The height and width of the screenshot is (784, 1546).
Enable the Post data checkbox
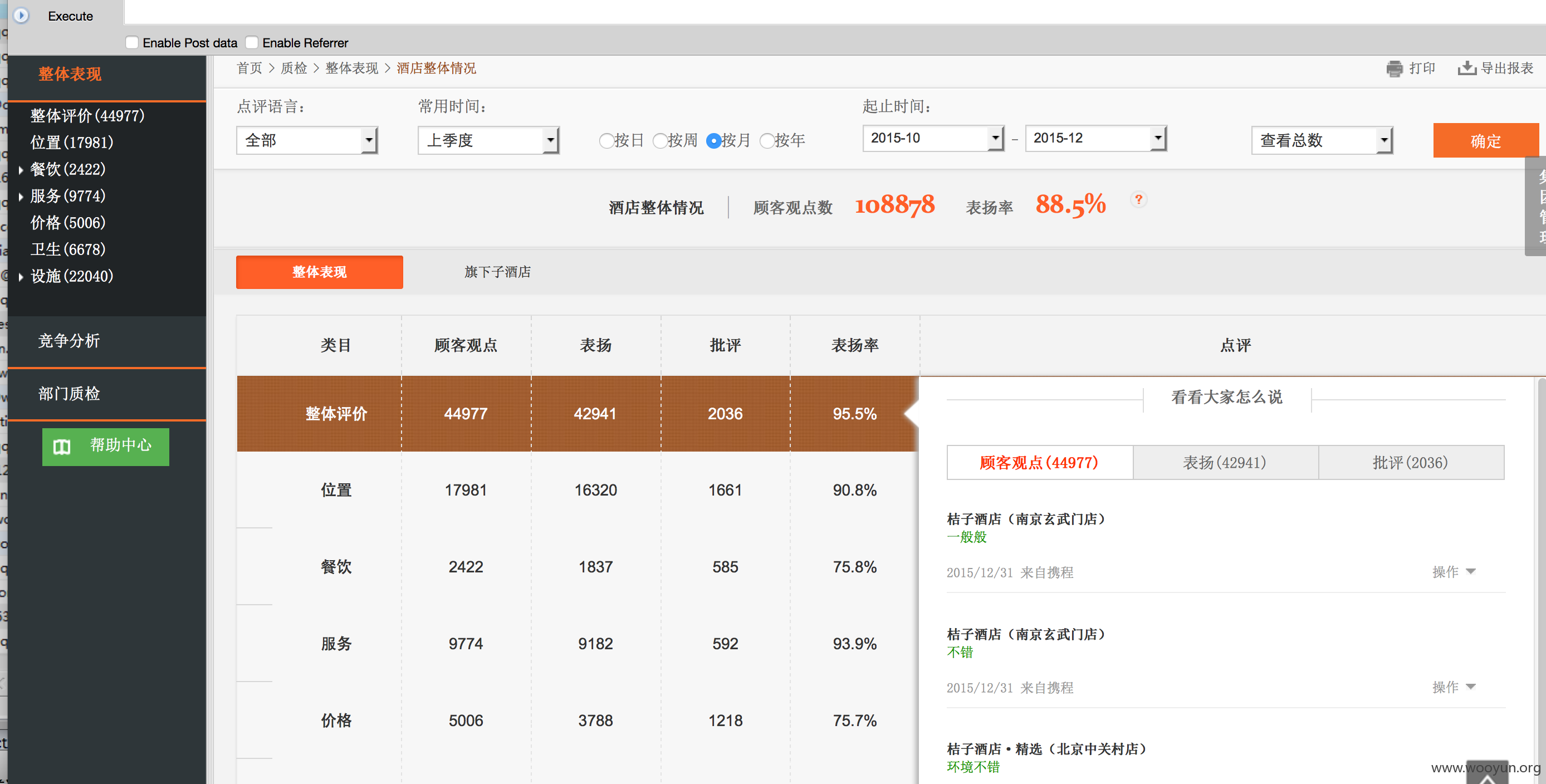[x=132, y=42]
